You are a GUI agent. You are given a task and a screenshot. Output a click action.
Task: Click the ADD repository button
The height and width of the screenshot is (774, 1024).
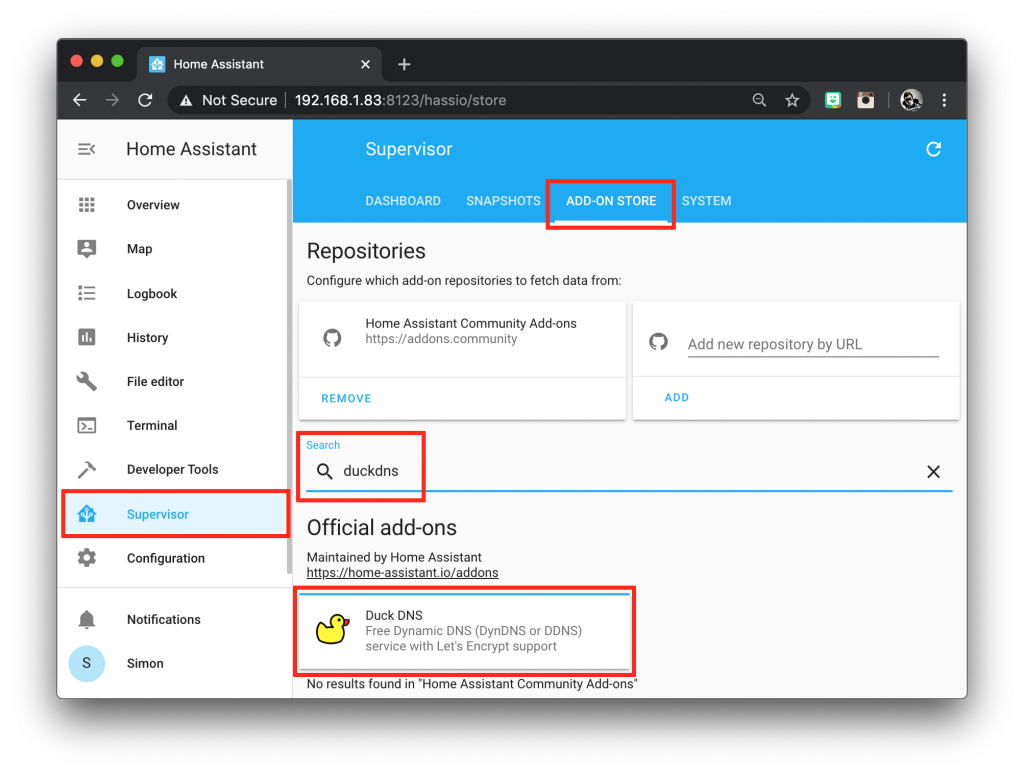click(x=677, y=397)
